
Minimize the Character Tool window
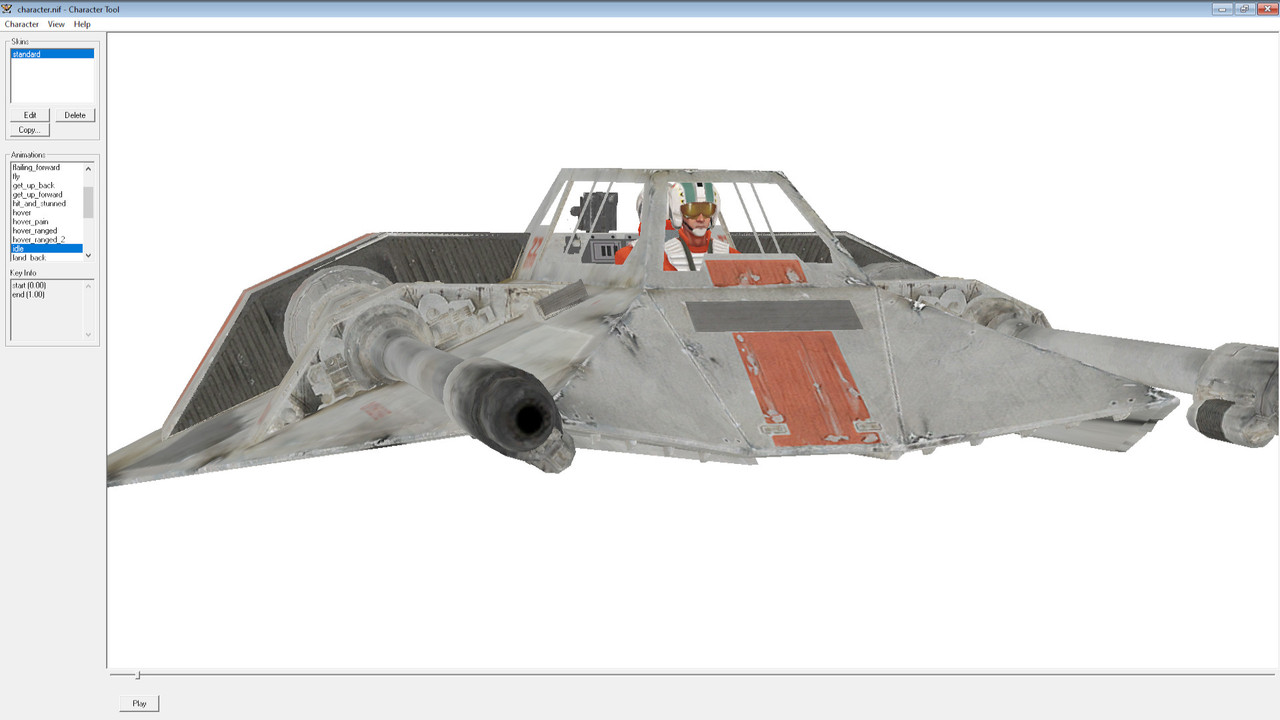(x=1223, y=8)
